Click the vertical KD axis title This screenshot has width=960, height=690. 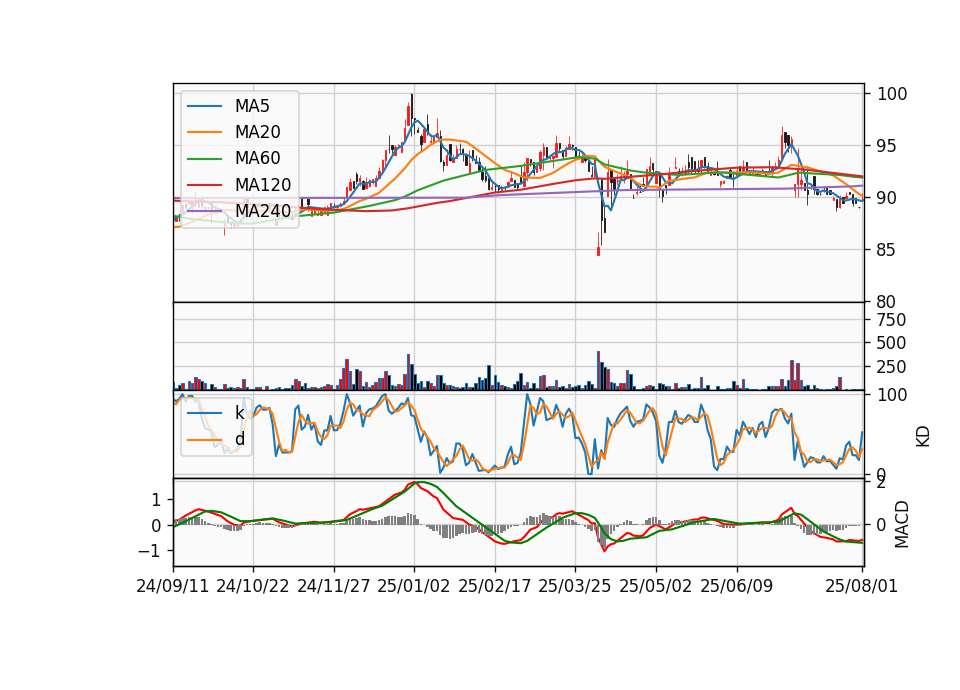[923, 437]
